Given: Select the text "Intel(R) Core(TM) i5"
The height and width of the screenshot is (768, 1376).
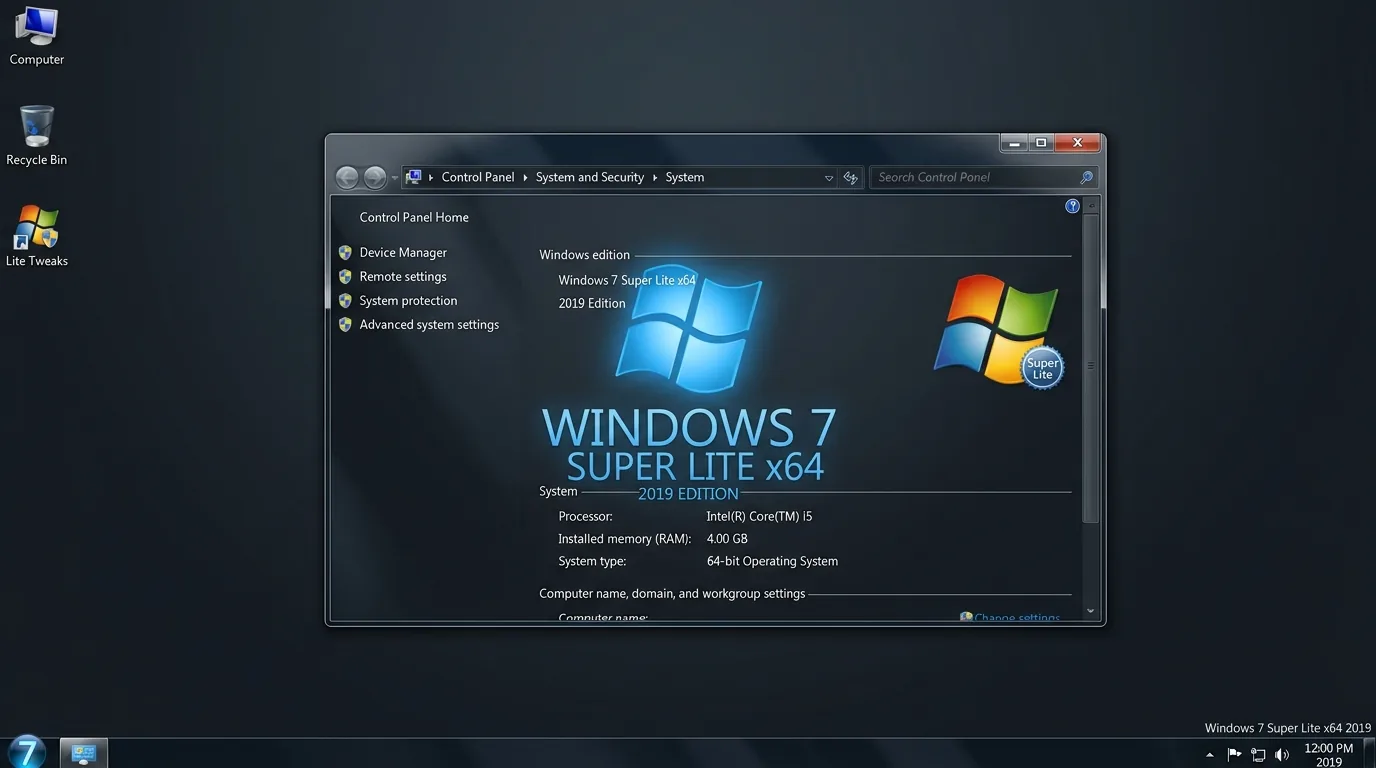Looking at the screenshot, I should 759,517.
